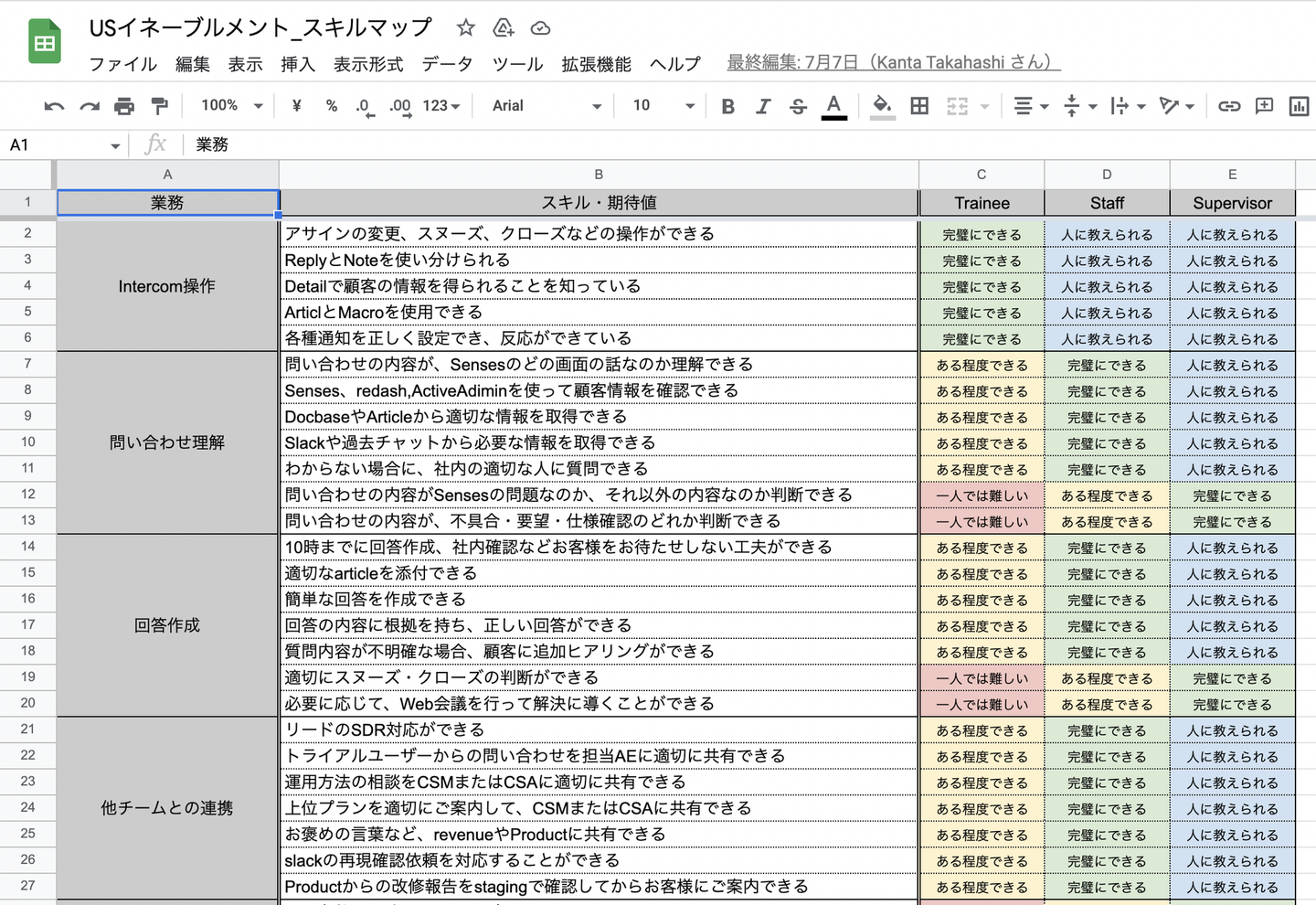Toggle italic text formatting

762,106
